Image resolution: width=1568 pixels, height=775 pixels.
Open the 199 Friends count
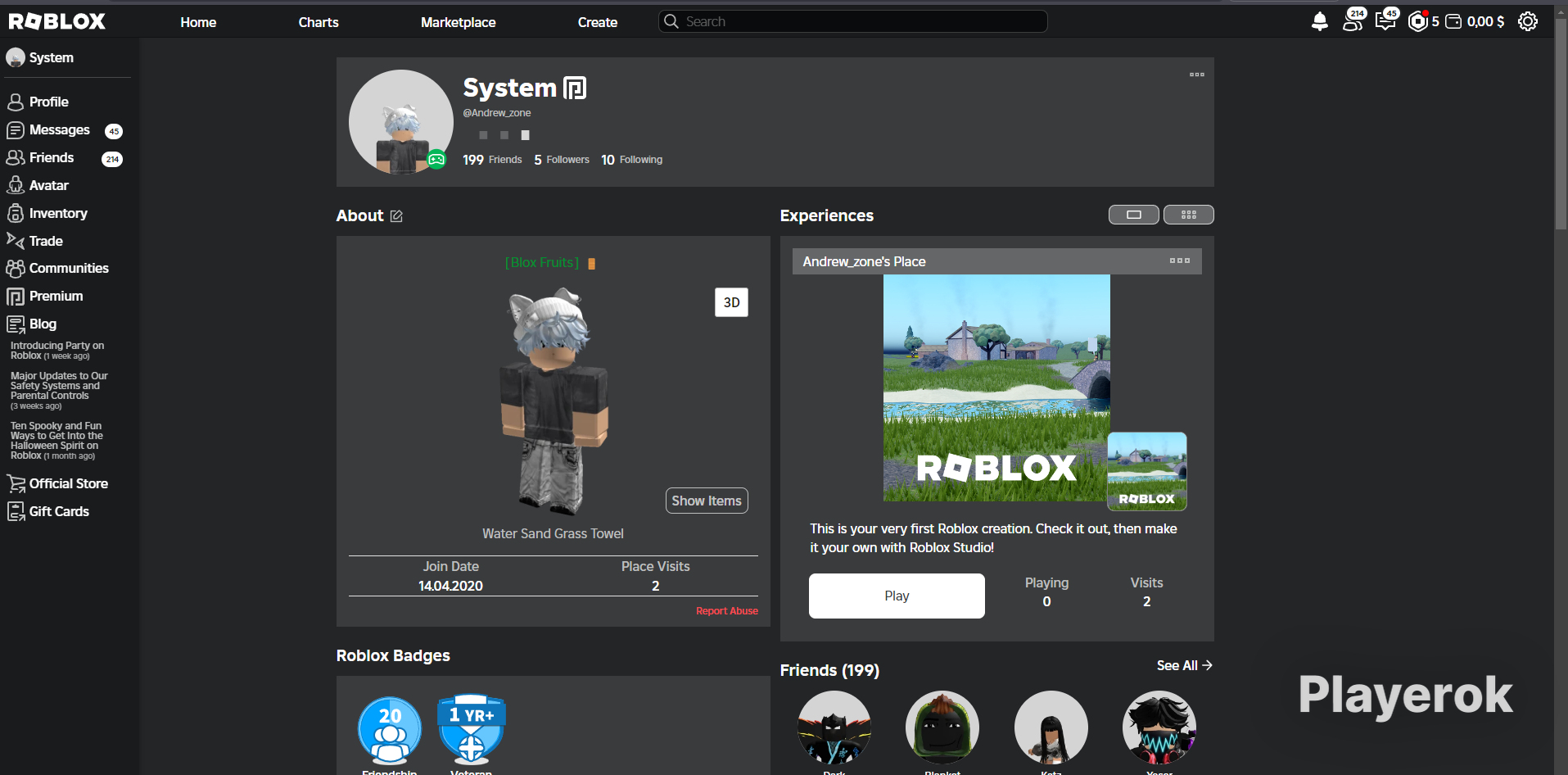tap(492, 160)
